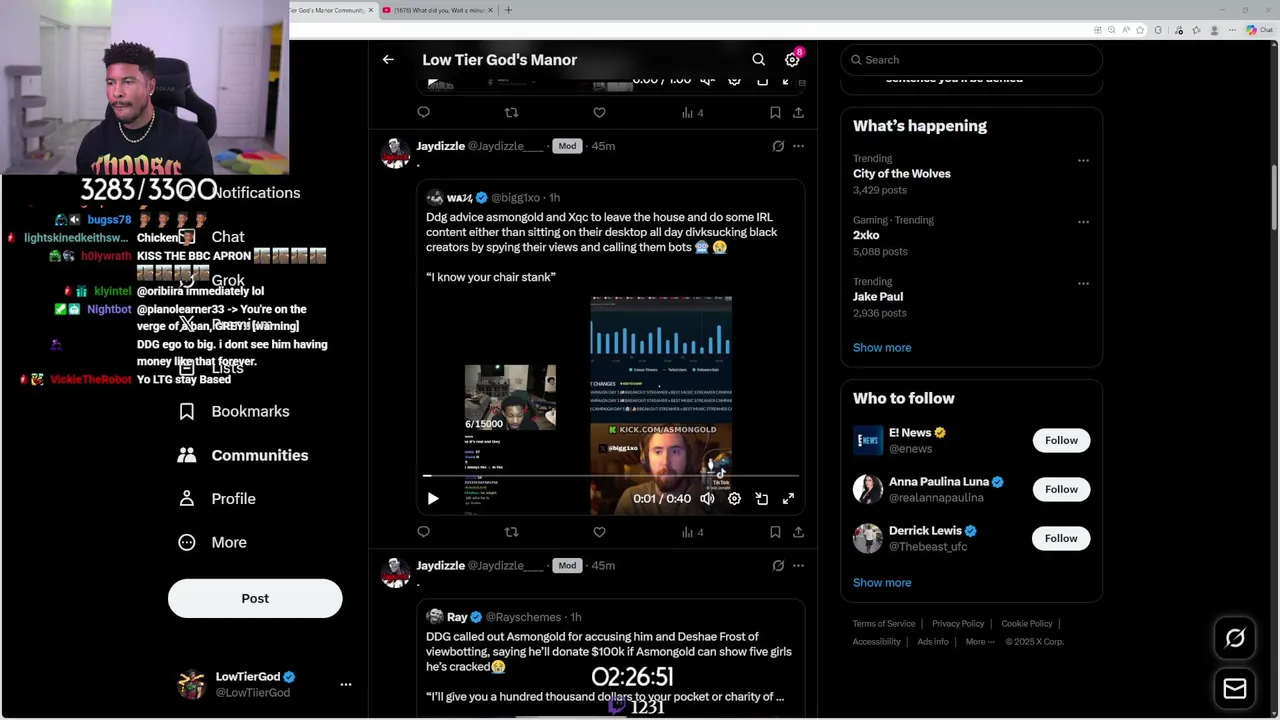This screenshot has height=720, width=1280.
Task: Share the post with the 0:40 video
Action: click(x=798, y=532)
